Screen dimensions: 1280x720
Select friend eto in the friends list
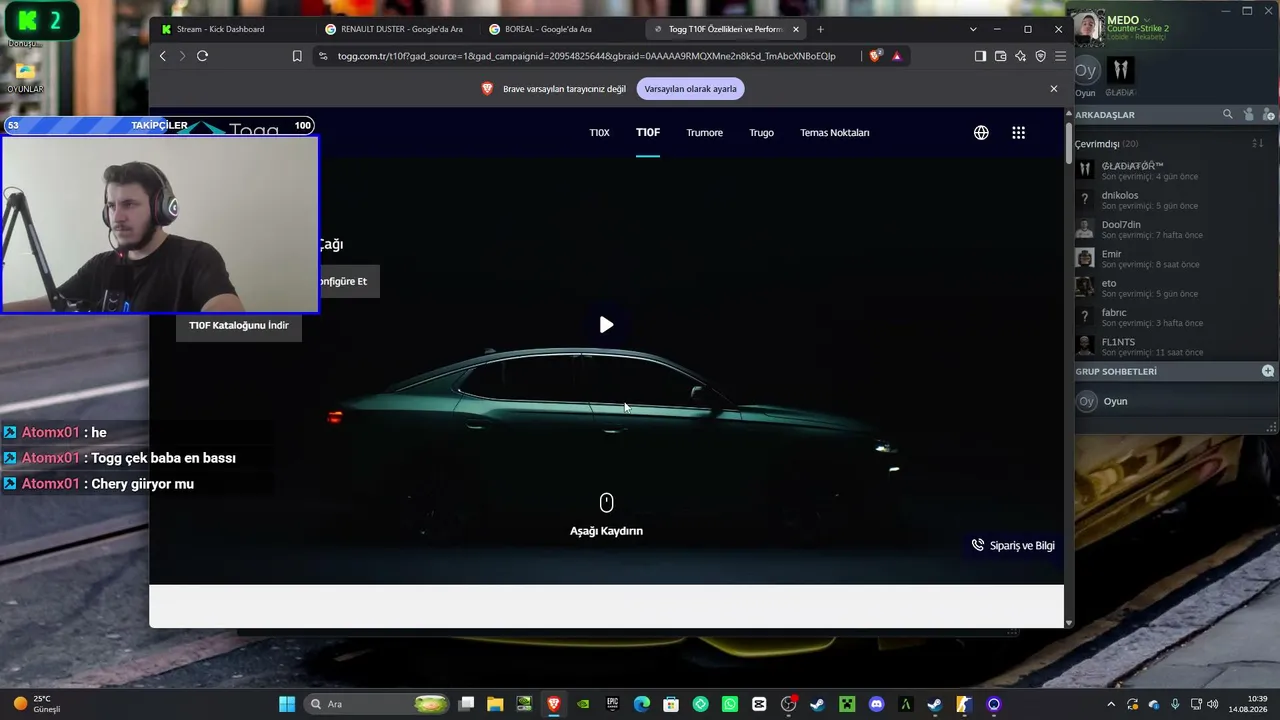(1170, 288)
